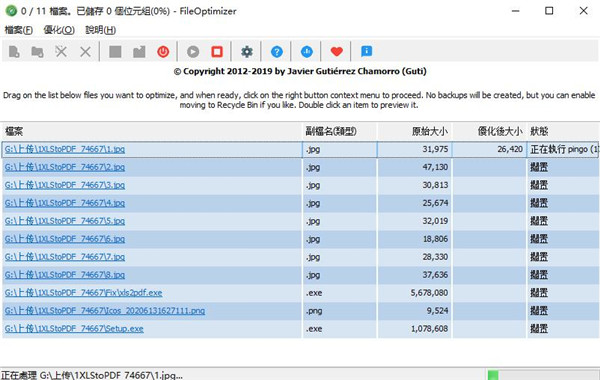
Task: Minimize the FileOptimizer window
Action: (516, 11)
